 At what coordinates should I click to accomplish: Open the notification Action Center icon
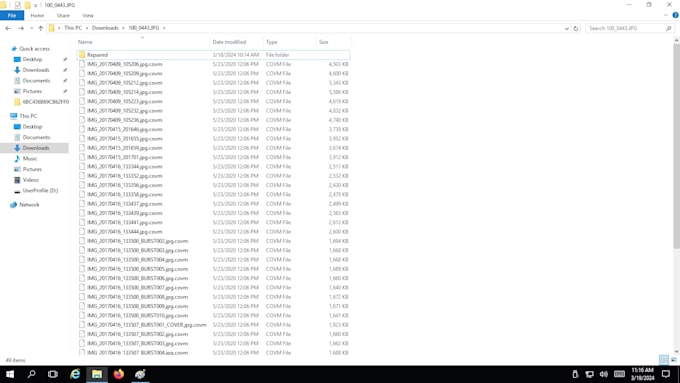[x=666, y=374]
